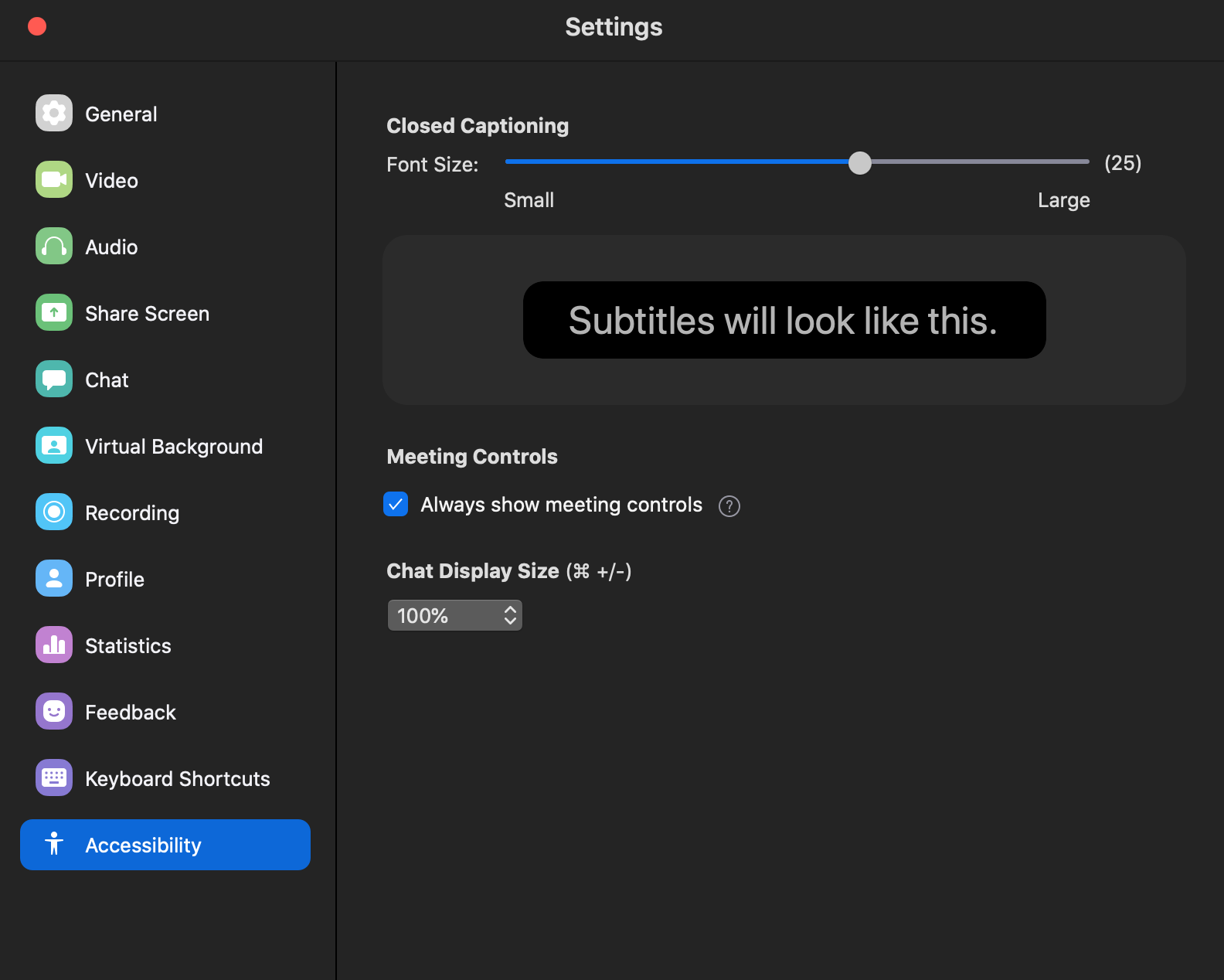Open Video settings via camera icon
This screenshot has height=980, width=1224.
click(54, 180)
